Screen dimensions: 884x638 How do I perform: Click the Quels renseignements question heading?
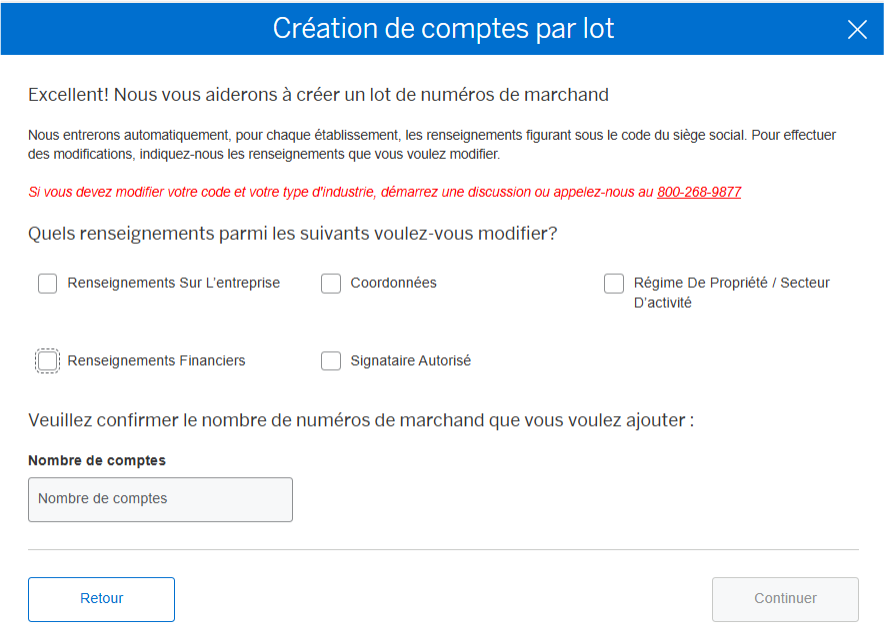click(x=292, y=234)
